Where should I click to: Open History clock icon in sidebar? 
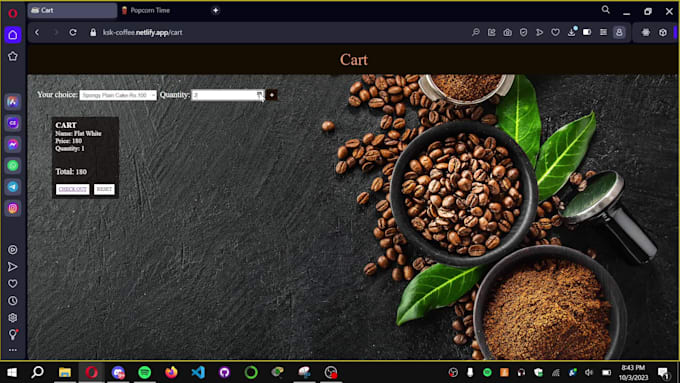13,301
